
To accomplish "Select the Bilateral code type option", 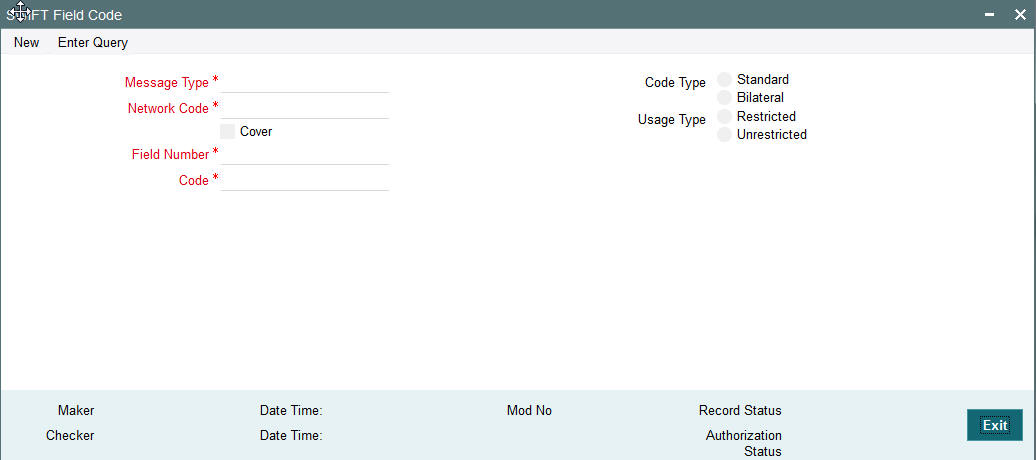I will pos(725,98).
